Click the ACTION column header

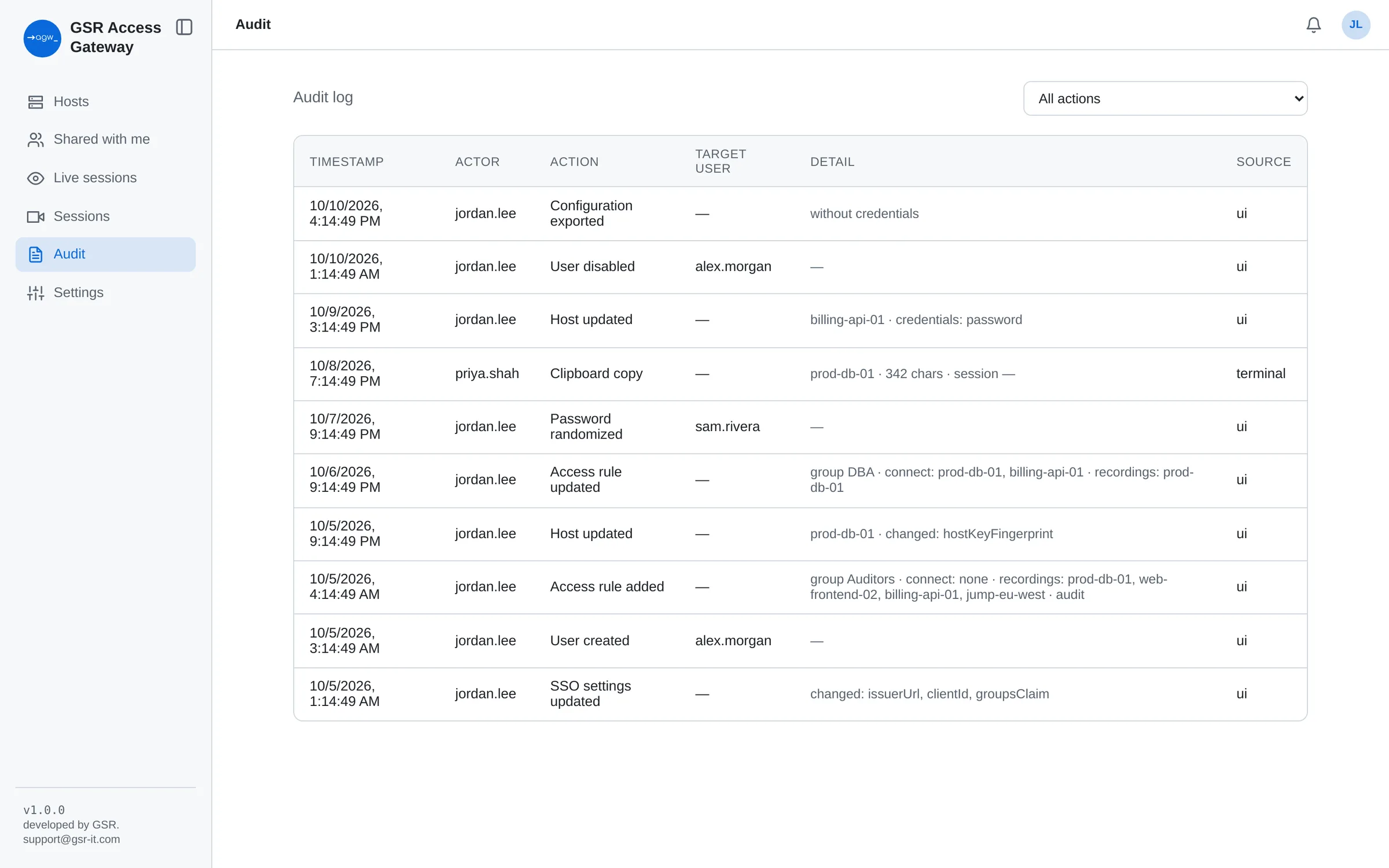[574, 161]
